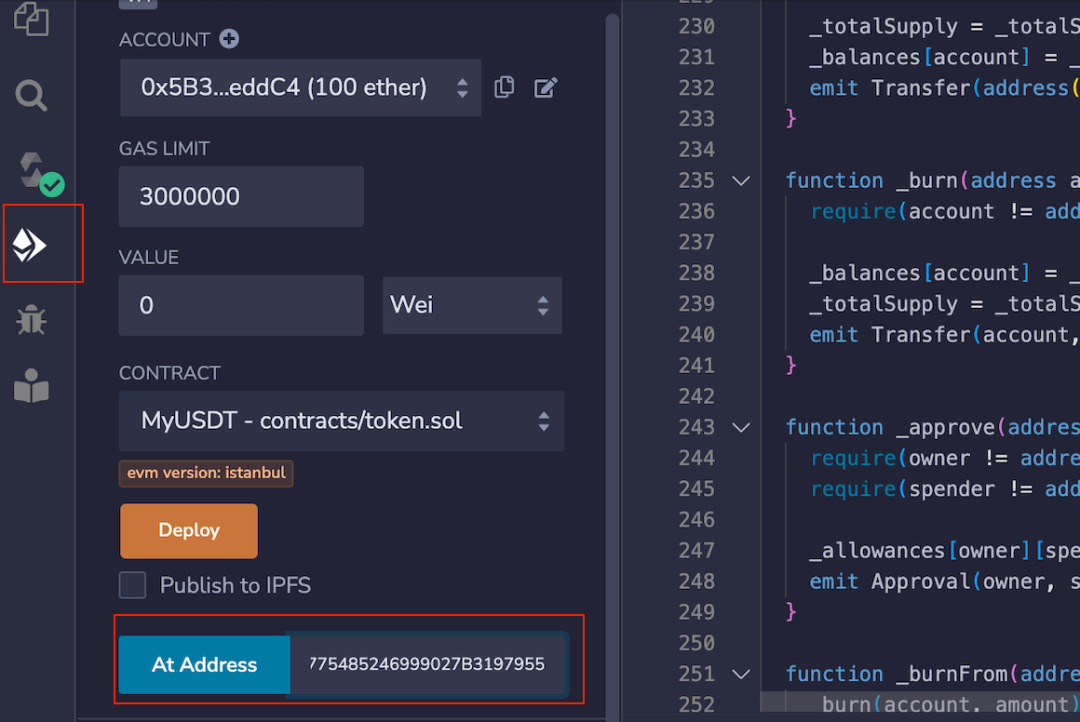
Task: Click the deploy panel vertical scrollbar
Action: pos(612,300)
